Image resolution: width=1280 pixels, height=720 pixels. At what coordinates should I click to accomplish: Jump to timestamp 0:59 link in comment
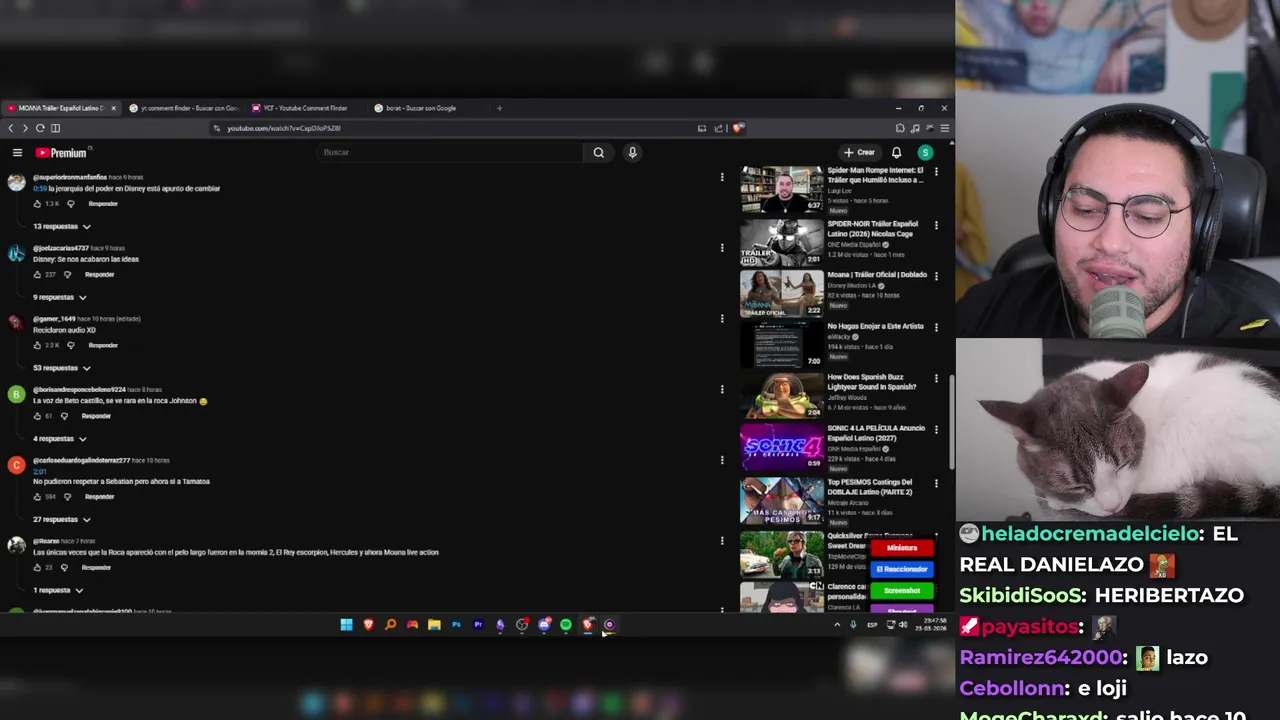pos(40,188)
